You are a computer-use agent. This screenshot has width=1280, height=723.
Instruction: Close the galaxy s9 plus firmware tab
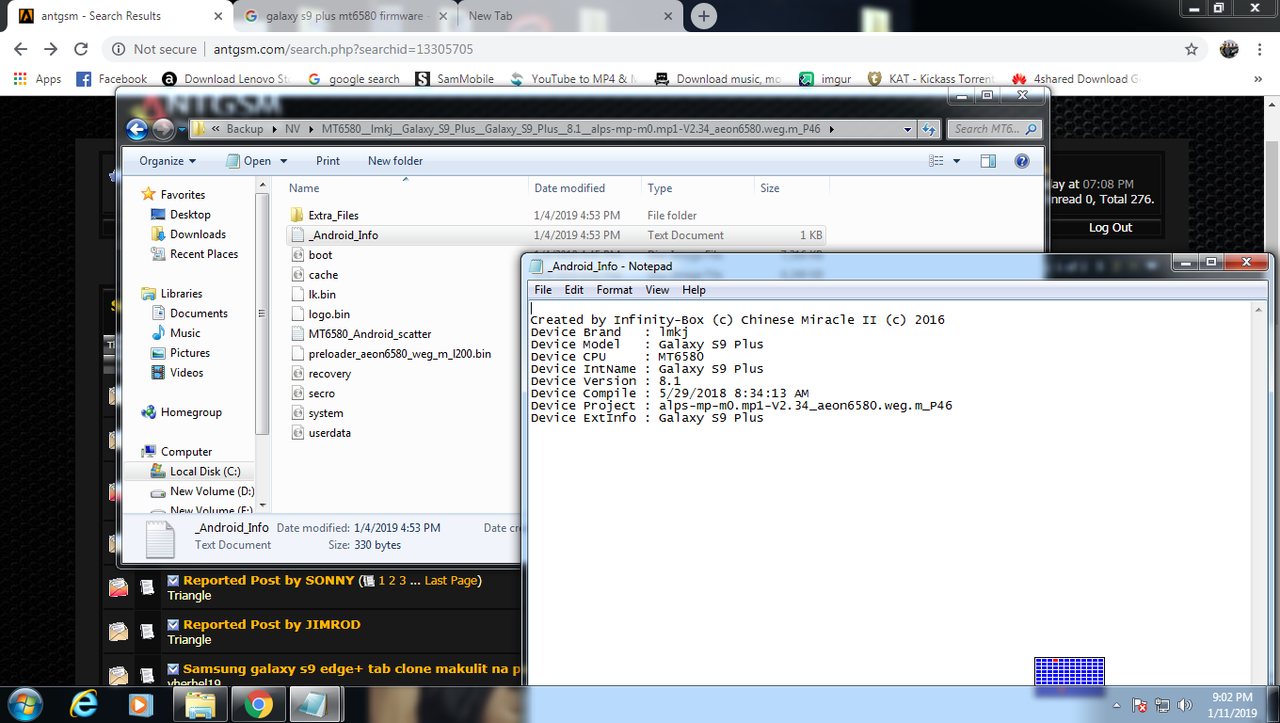[x=442, y=16]
